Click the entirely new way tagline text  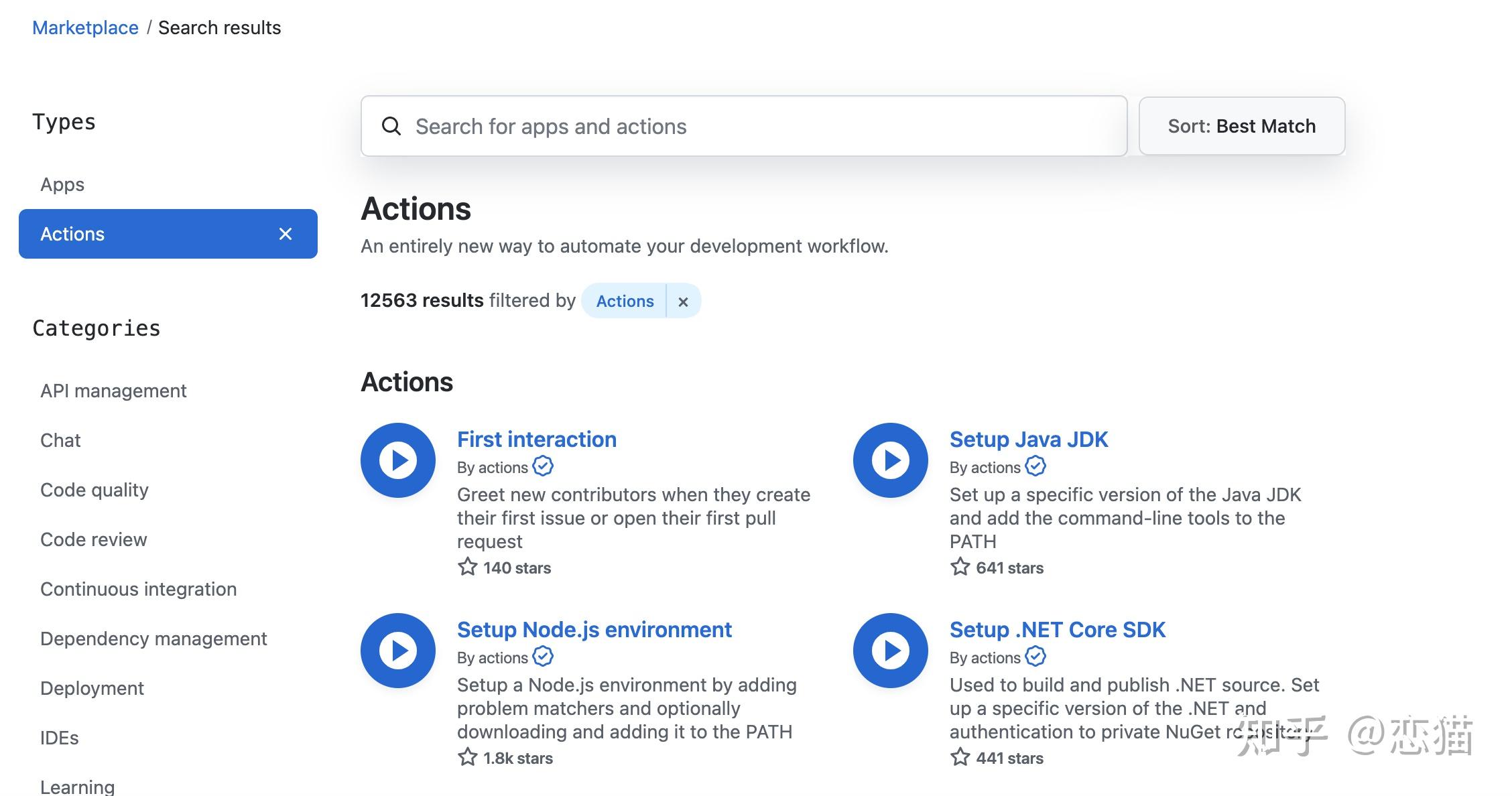point(625,246)
